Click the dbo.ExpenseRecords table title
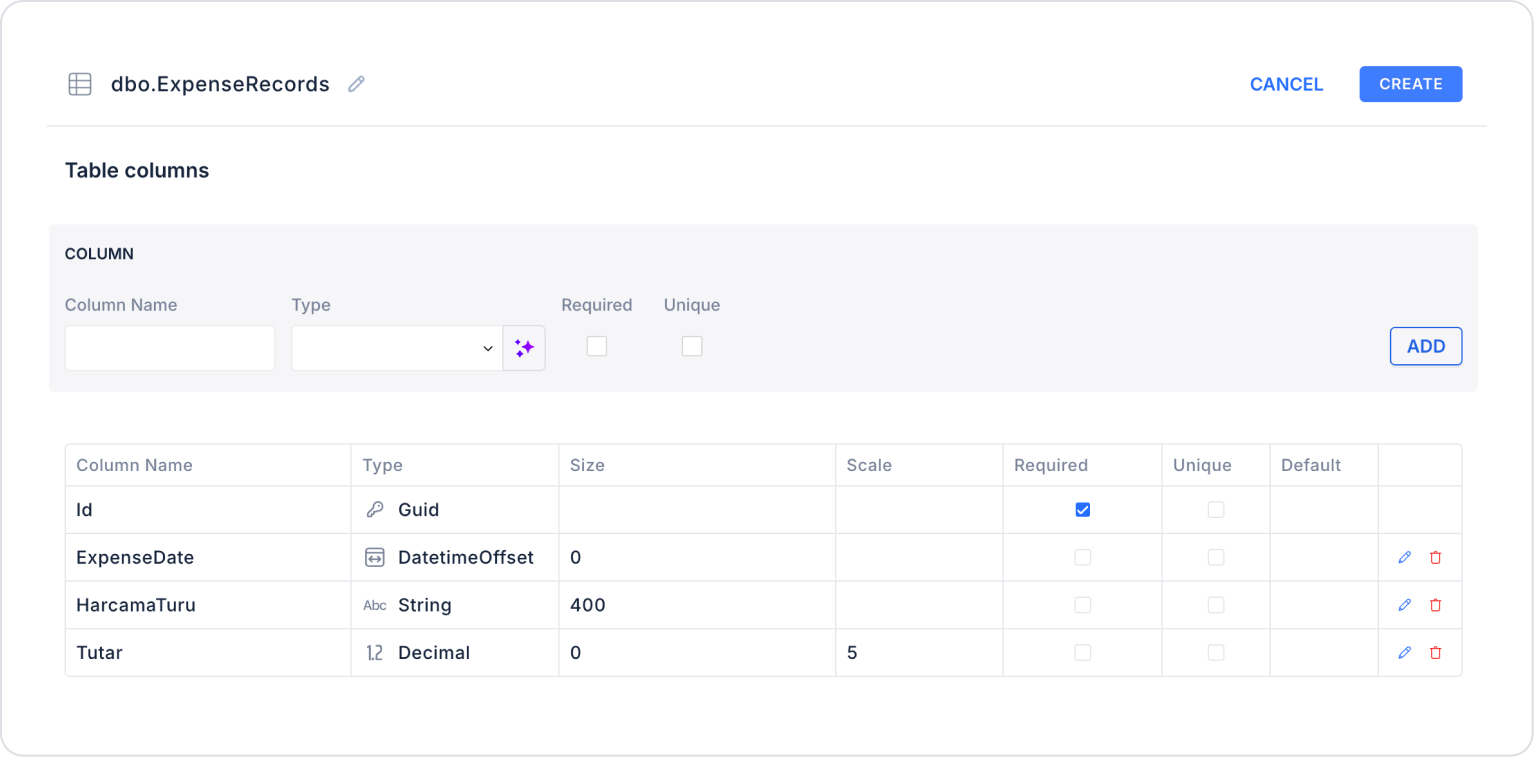 point(220,84)
